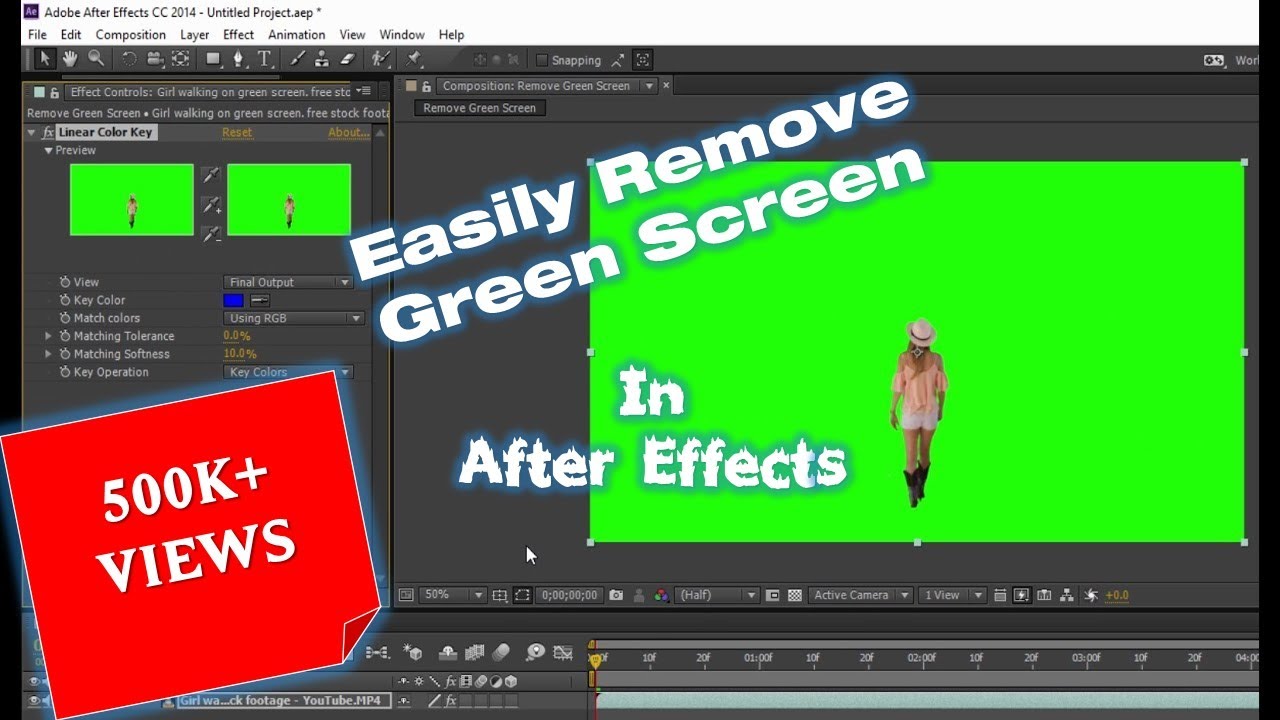Select the Hand tool
This screenshot has width=1280, height=720.
[x=71, y=59]
